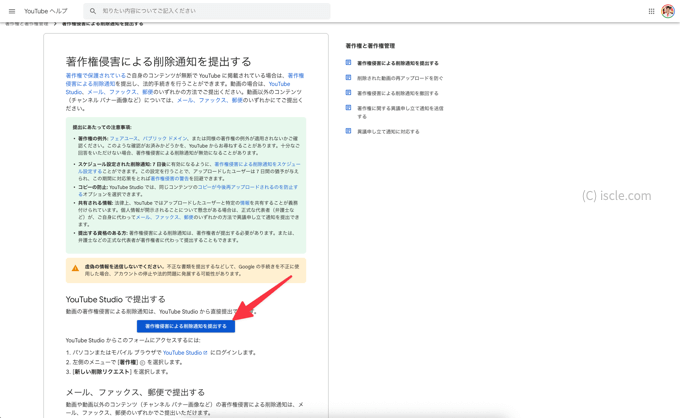Type in the help search field

[210, 11]
